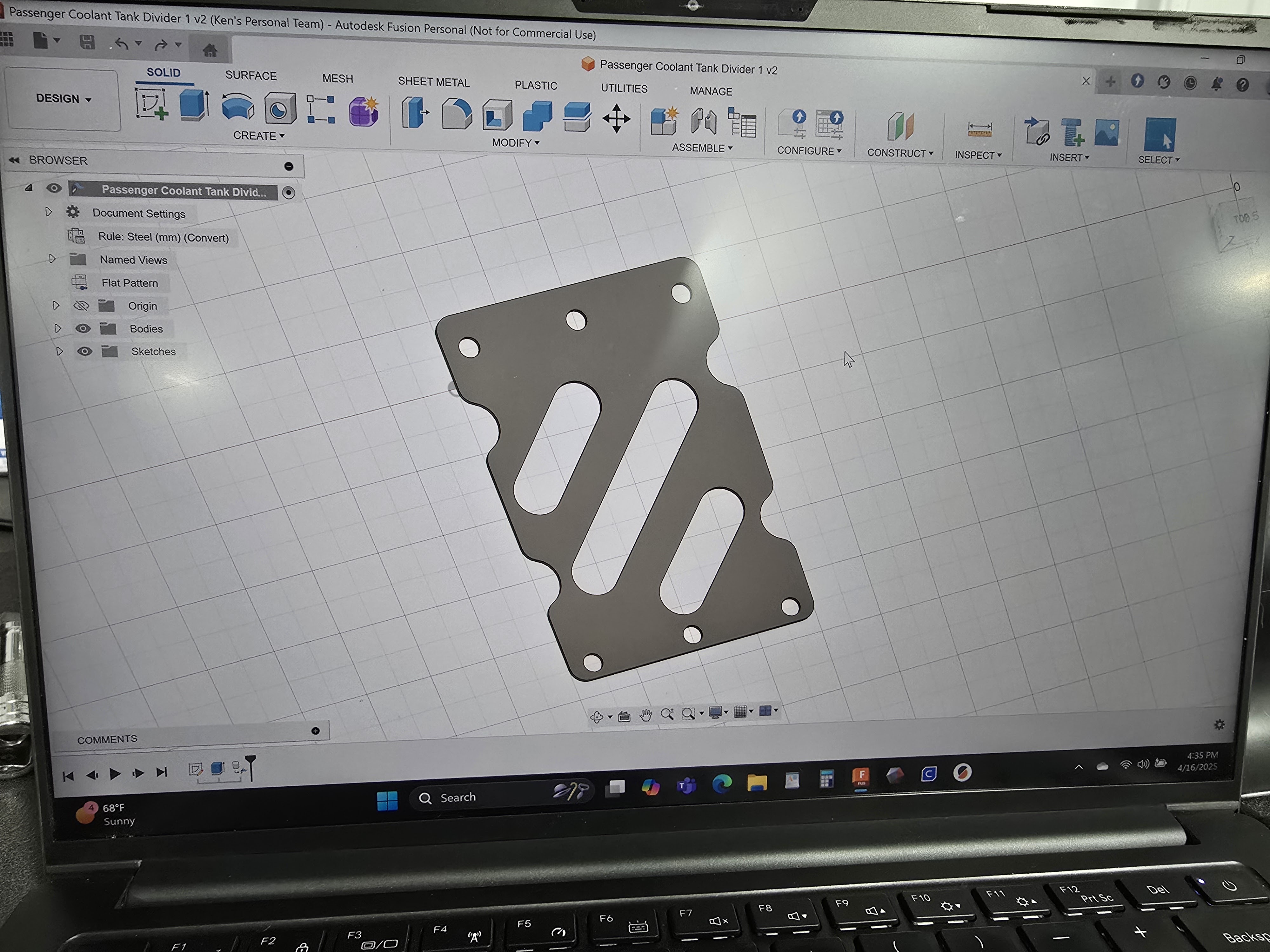Expand the Named Views folder

[x=52, y=259]
